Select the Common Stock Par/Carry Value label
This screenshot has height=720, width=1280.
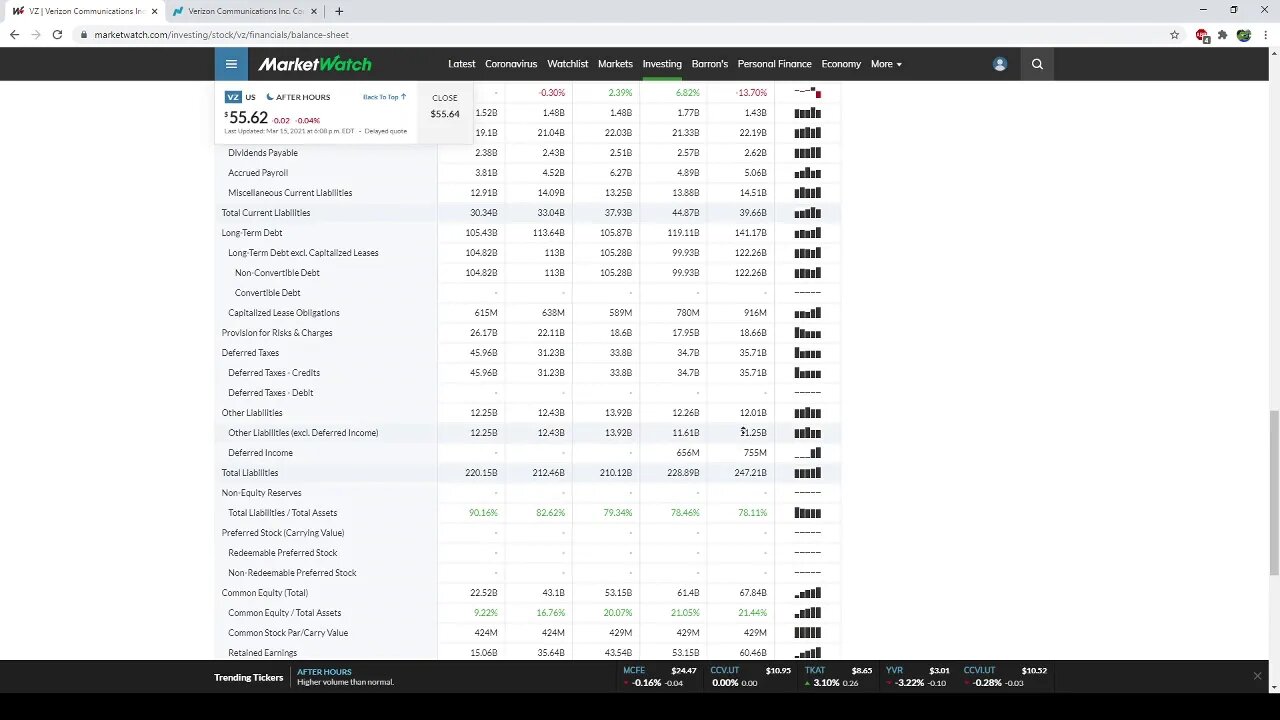click(x=288, y=633)
